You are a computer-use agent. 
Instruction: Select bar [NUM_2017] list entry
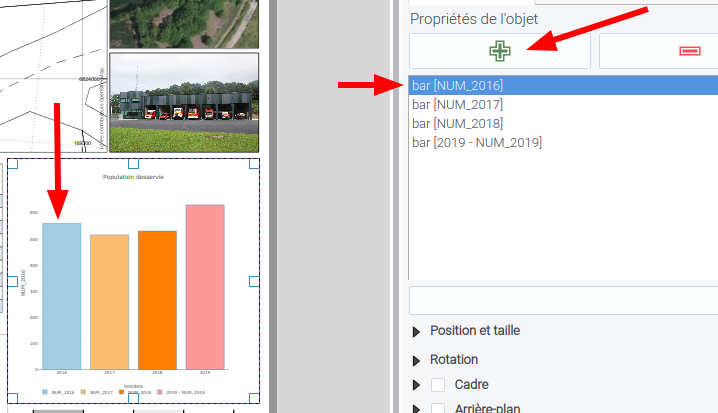click(x=457, y=104)
